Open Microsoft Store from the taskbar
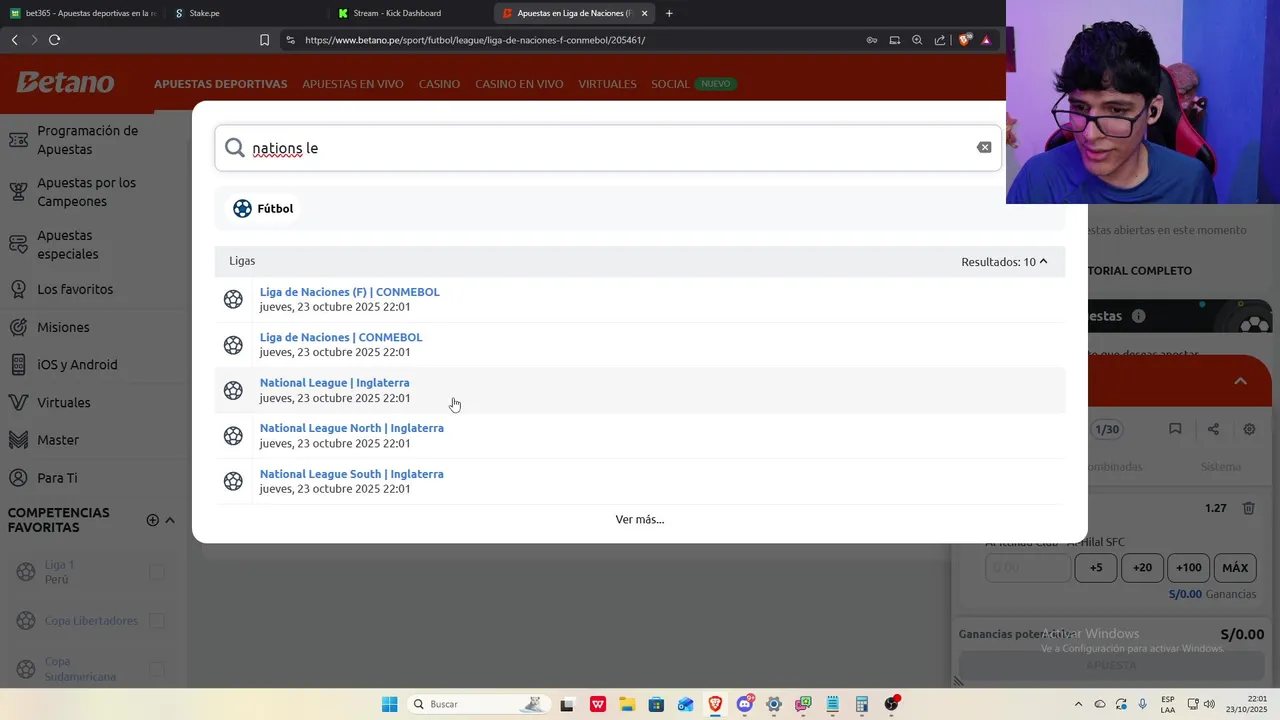Screen dimensions: 1280x720 pos(656,704)
